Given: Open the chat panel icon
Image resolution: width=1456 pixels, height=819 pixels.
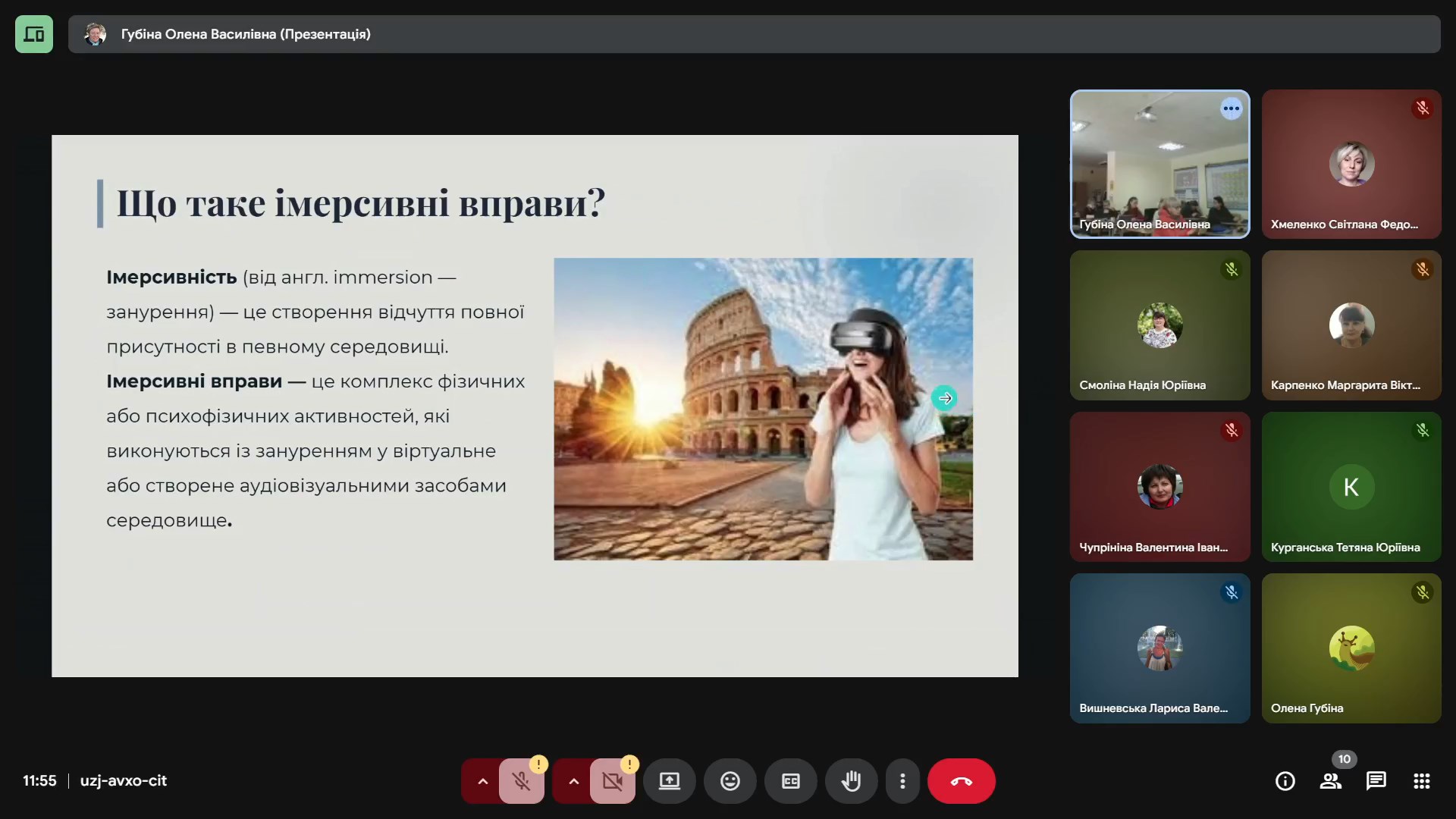Looking at the screenshot, I should (x=1376, y=781).
